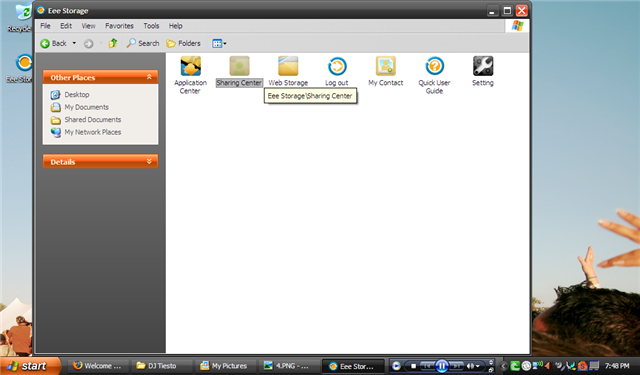Viewport: 640px width, 375px height.
Task: Skip to next track in media toolbar
Action: click(456, 366)
